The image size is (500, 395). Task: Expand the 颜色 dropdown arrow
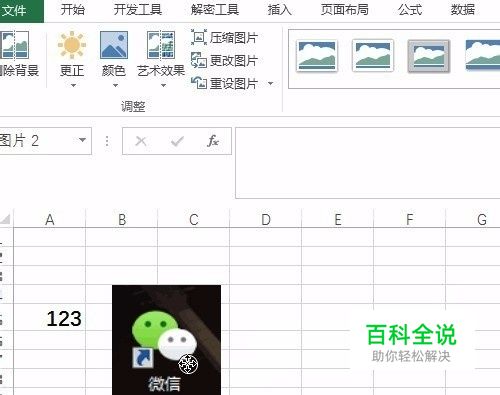pos(115,86)
